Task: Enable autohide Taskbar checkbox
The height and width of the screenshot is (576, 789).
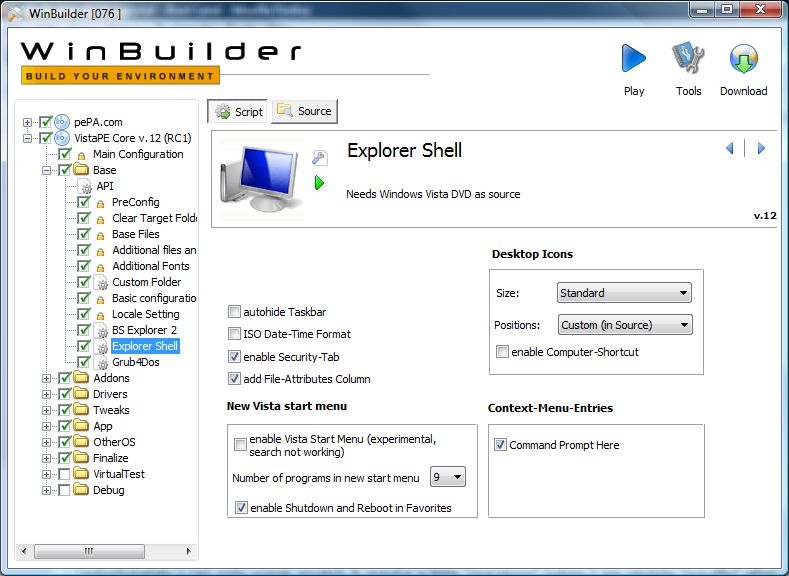Action: 234,312
